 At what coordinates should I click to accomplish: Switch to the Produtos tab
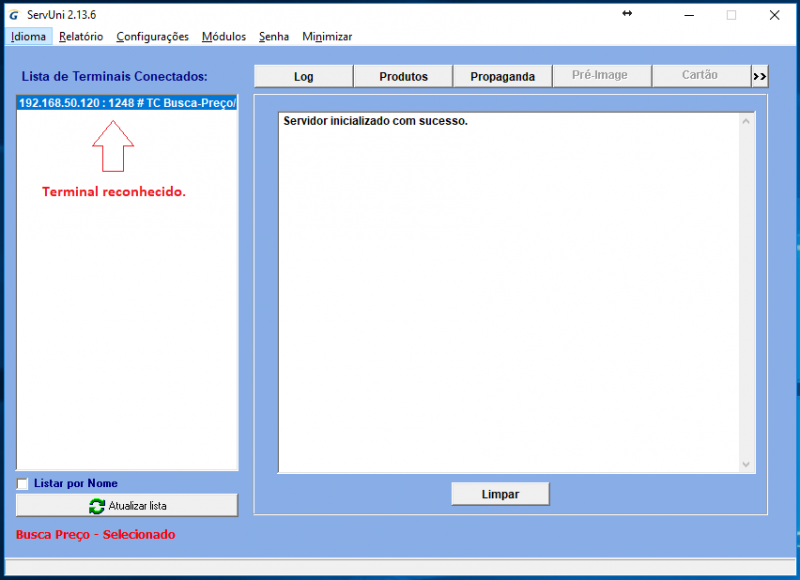[x=403, y=75]
